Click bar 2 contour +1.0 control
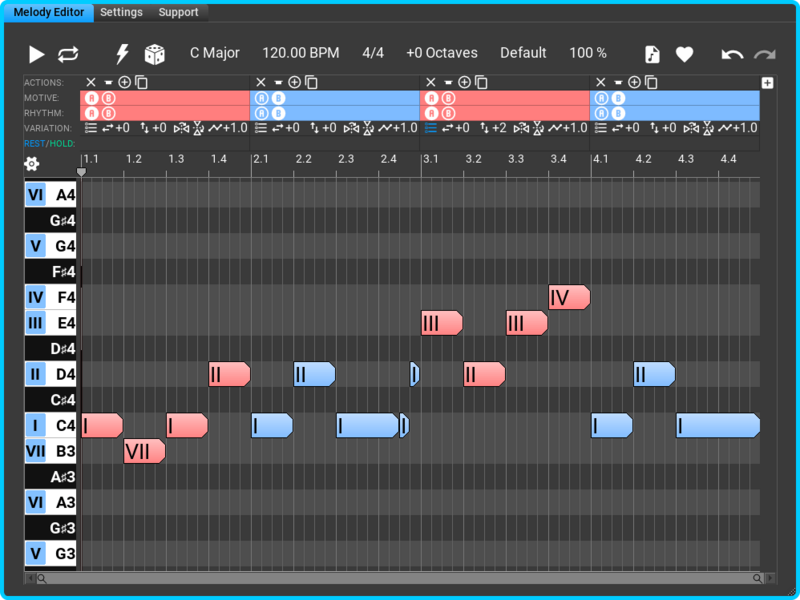 tap(398, 128)
